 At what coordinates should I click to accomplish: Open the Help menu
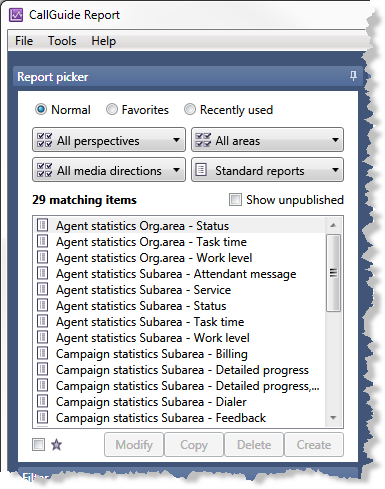104,41
